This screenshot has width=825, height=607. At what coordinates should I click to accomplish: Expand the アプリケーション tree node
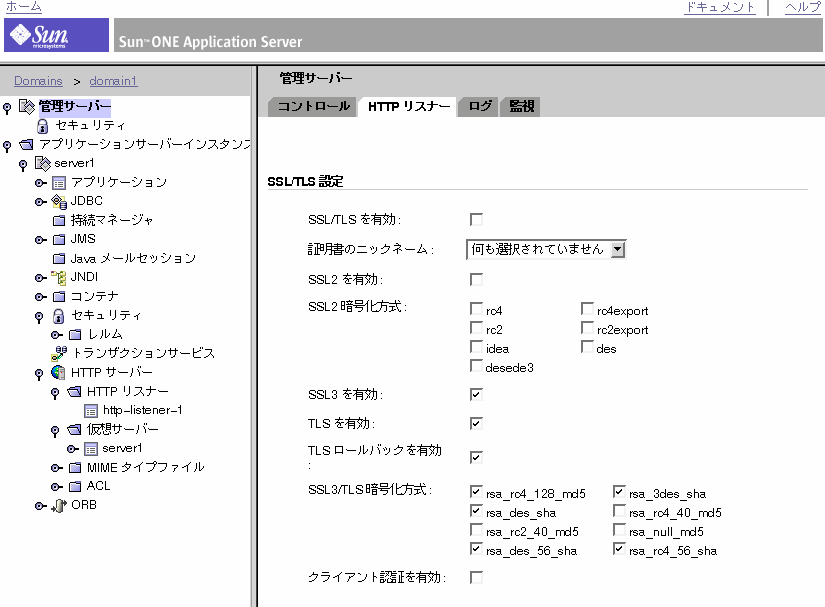(41, 183)
